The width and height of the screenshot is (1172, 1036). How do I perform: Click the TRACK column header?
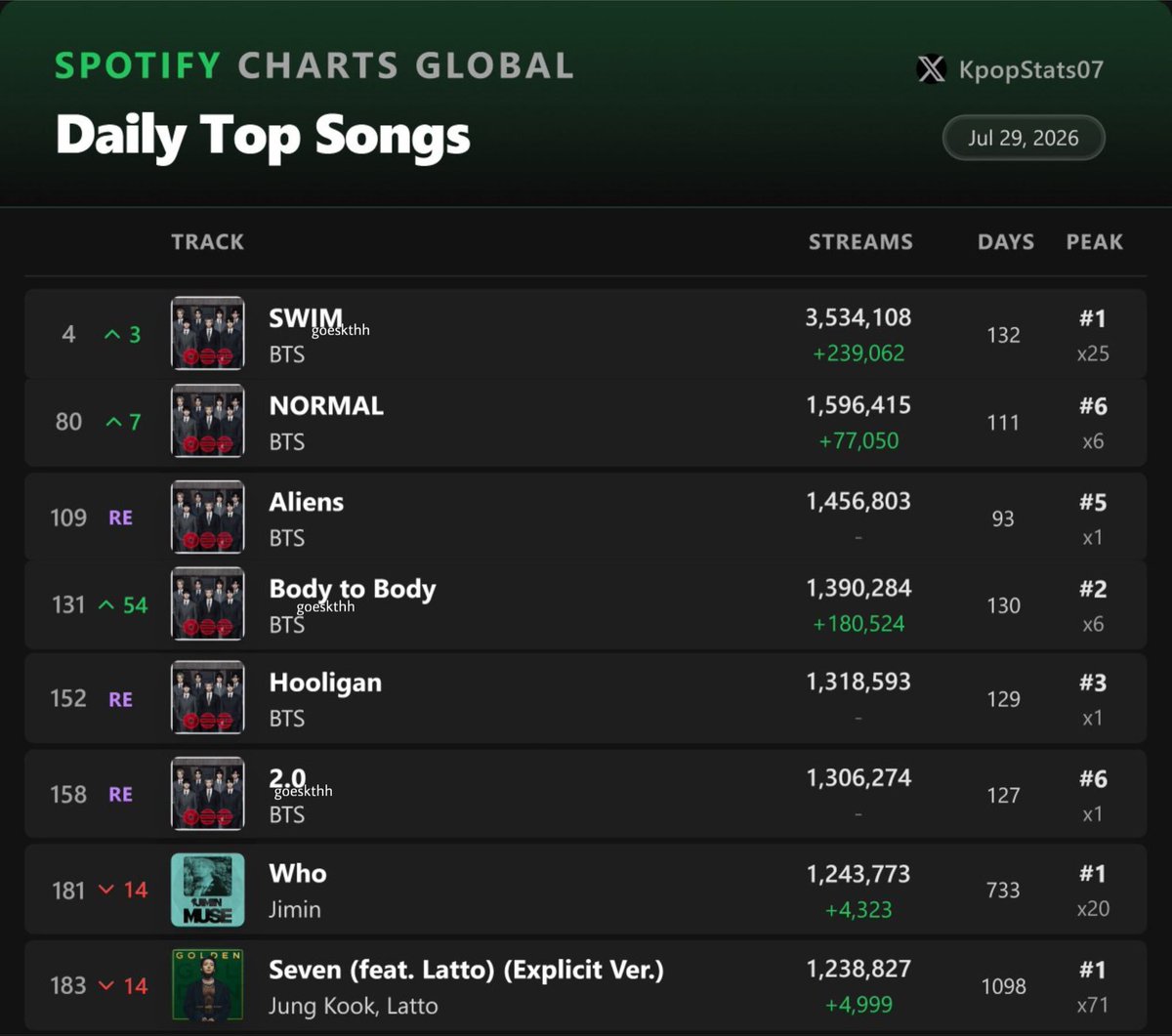(x=207, y=242)
